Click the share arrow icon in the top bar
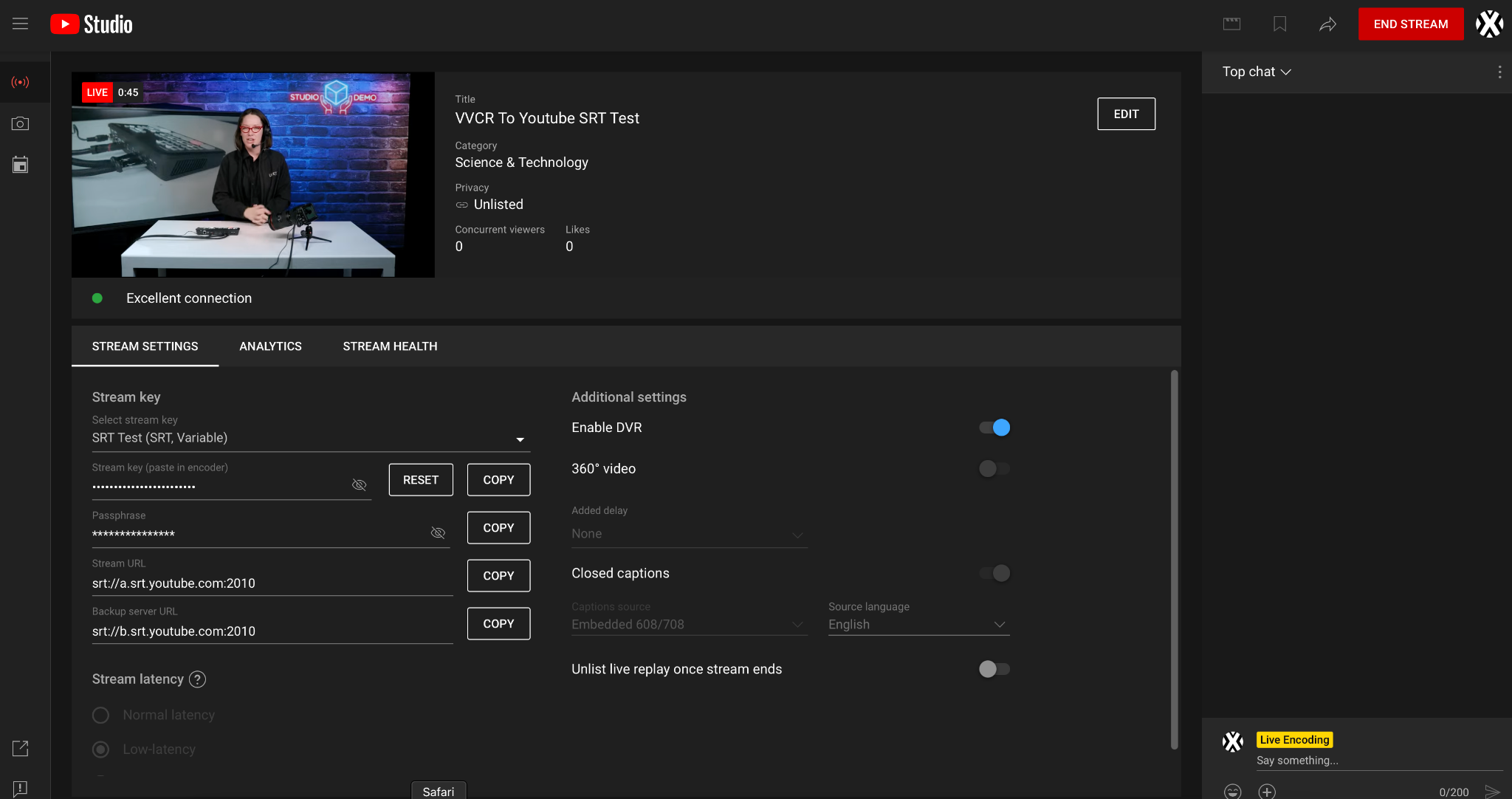This screenshot has height=799, width=1512. tap(1327, 24)
